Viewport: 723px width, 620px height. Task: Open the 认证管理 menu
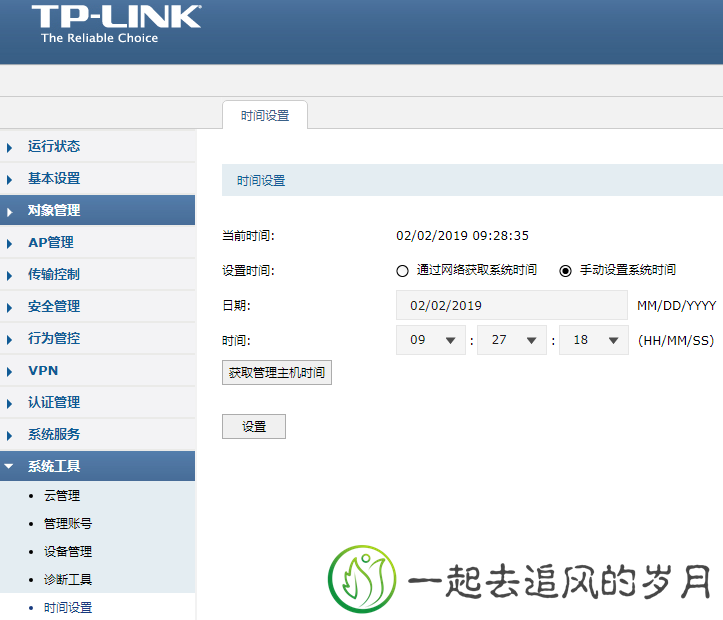tap(54, 402)
